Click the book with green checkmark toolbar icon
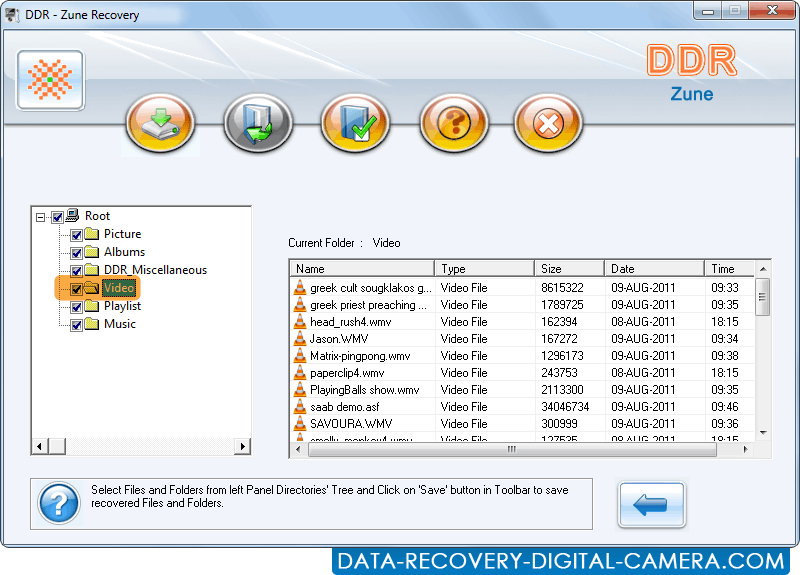 point(356,123)
